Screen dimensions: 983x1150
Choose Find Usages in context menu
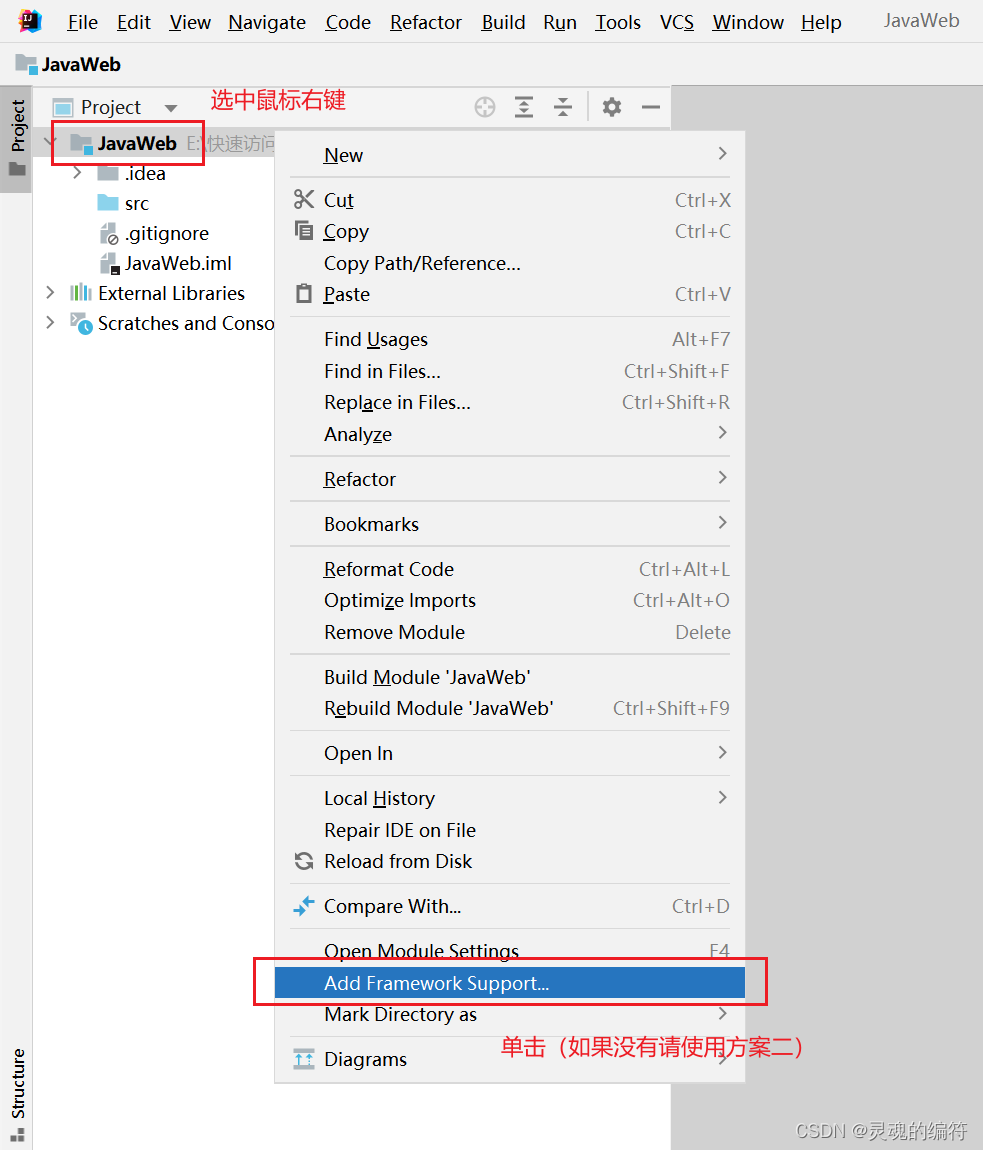click(x=510, y=340)
